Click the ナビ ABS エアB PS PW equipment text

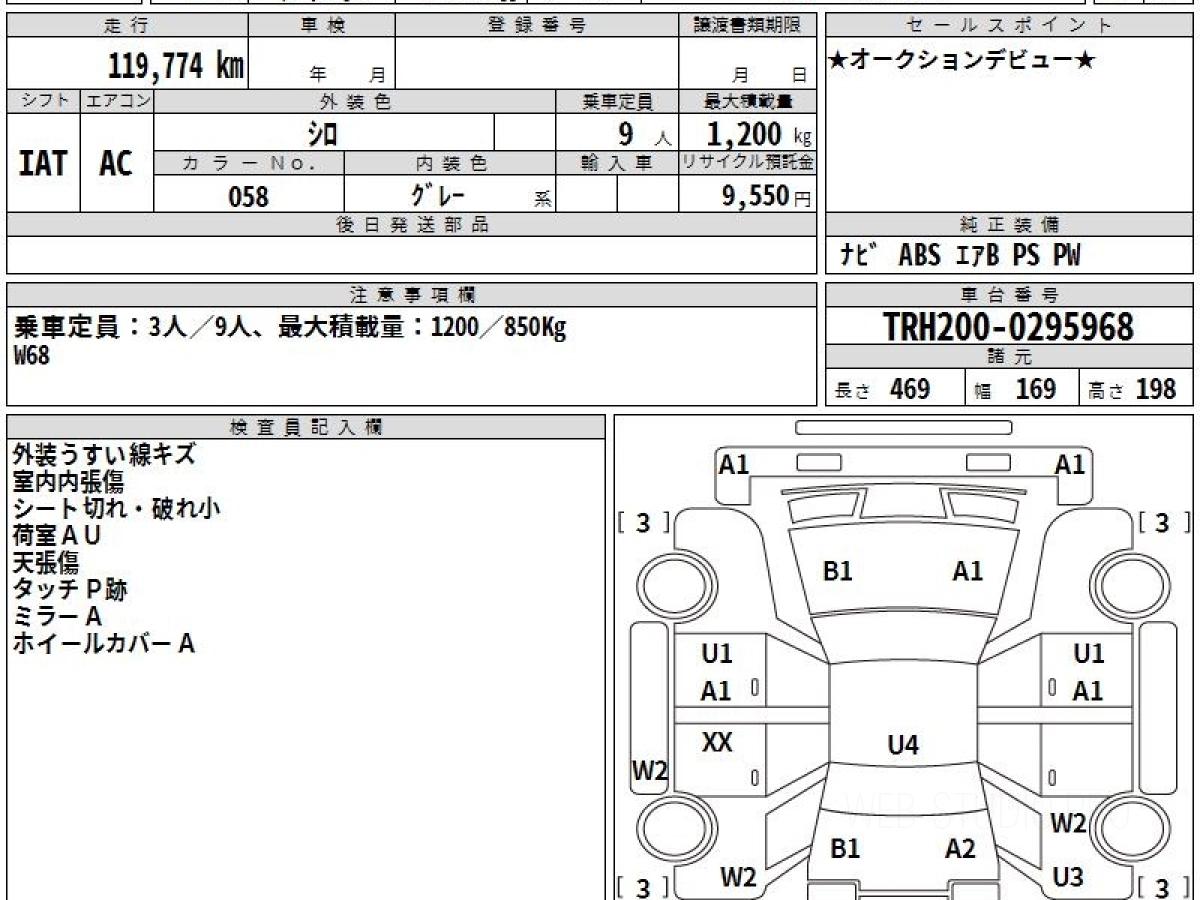960,256
